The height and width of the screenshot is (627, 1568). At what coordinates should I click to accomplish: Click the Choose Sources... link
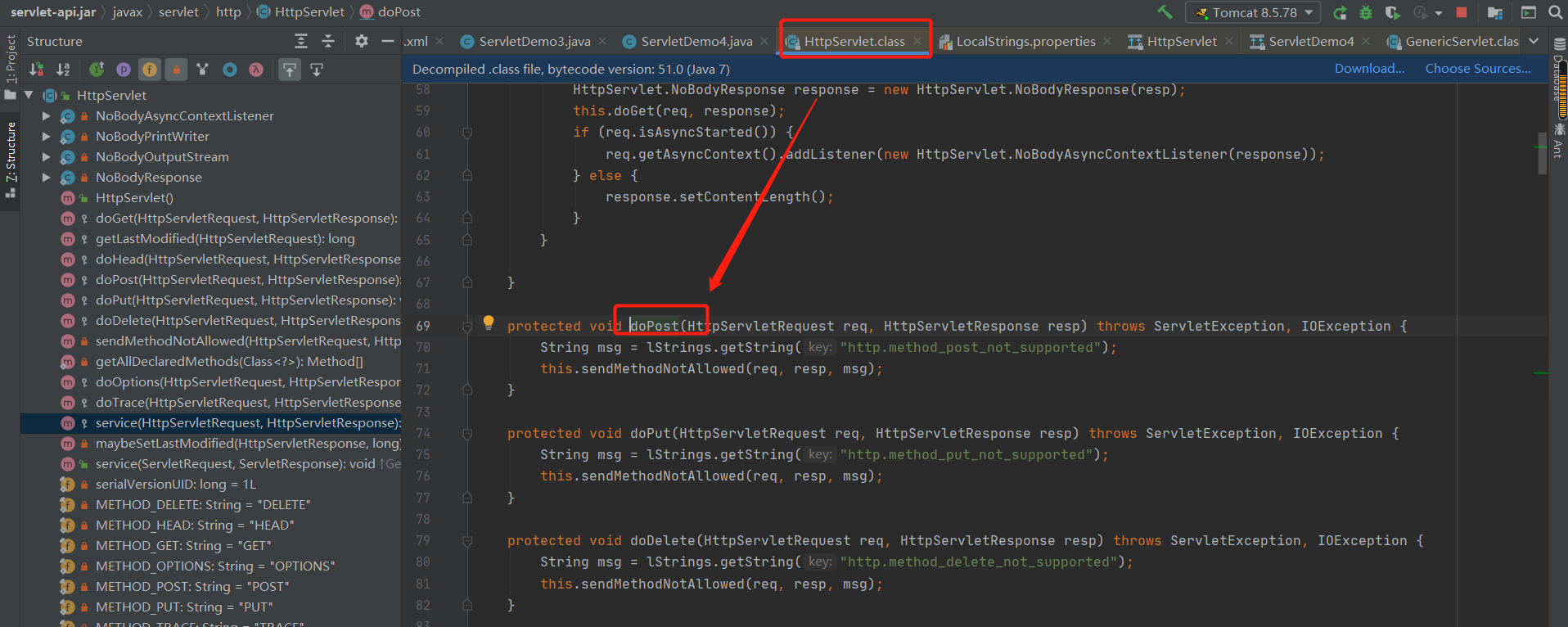click(x=1478, y=69)
